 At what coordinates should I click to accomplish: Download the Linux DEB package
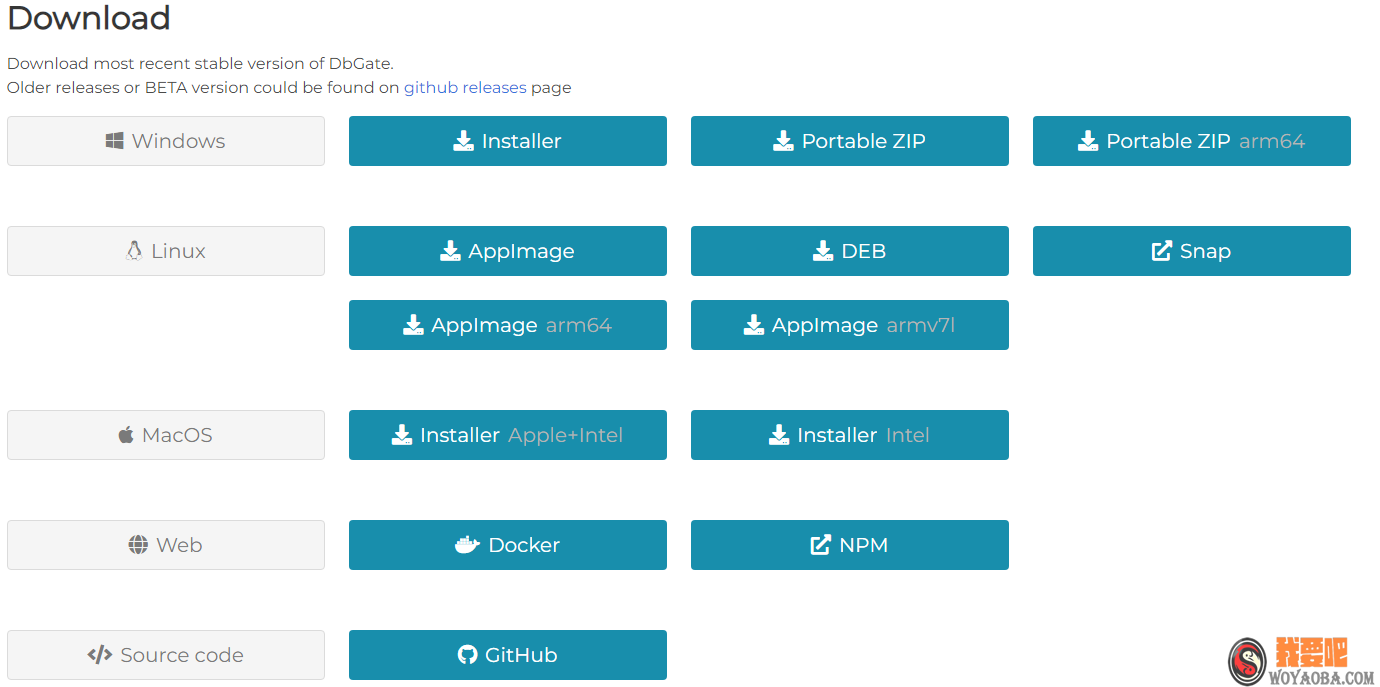coord(849,251)
